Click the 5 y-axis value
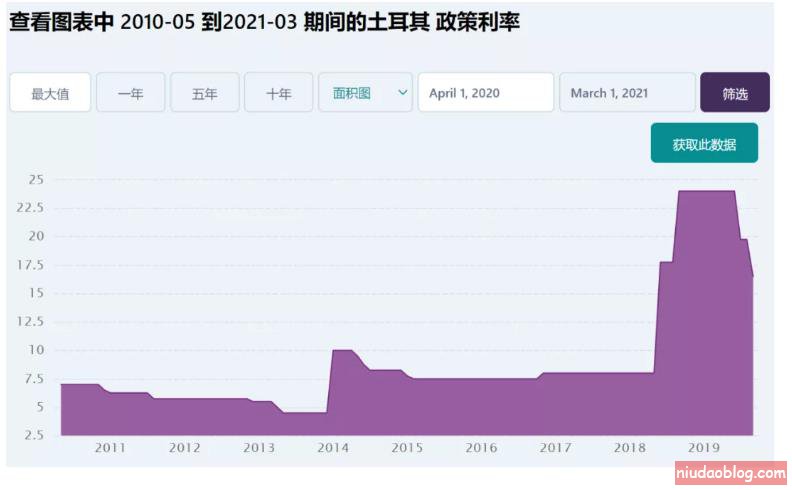Screen dimensions: 792x490 coord(40,407)
